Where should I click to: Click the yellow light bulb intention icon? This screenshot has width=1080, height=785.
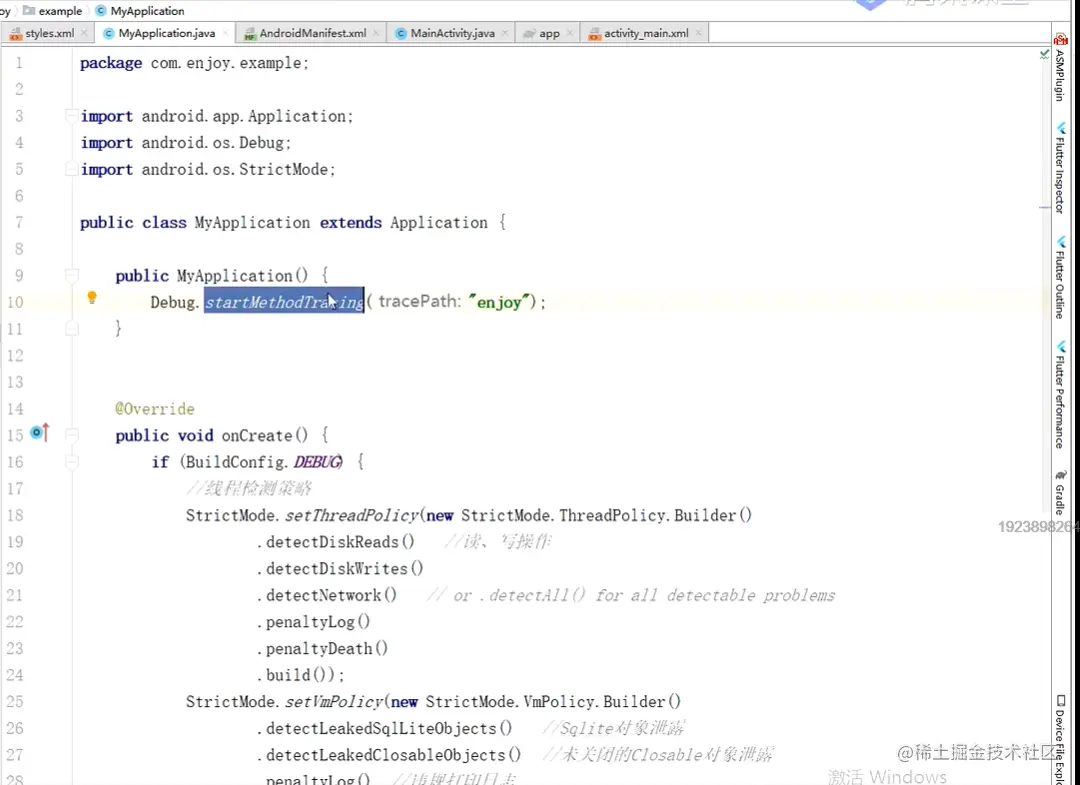pos(92,298)
